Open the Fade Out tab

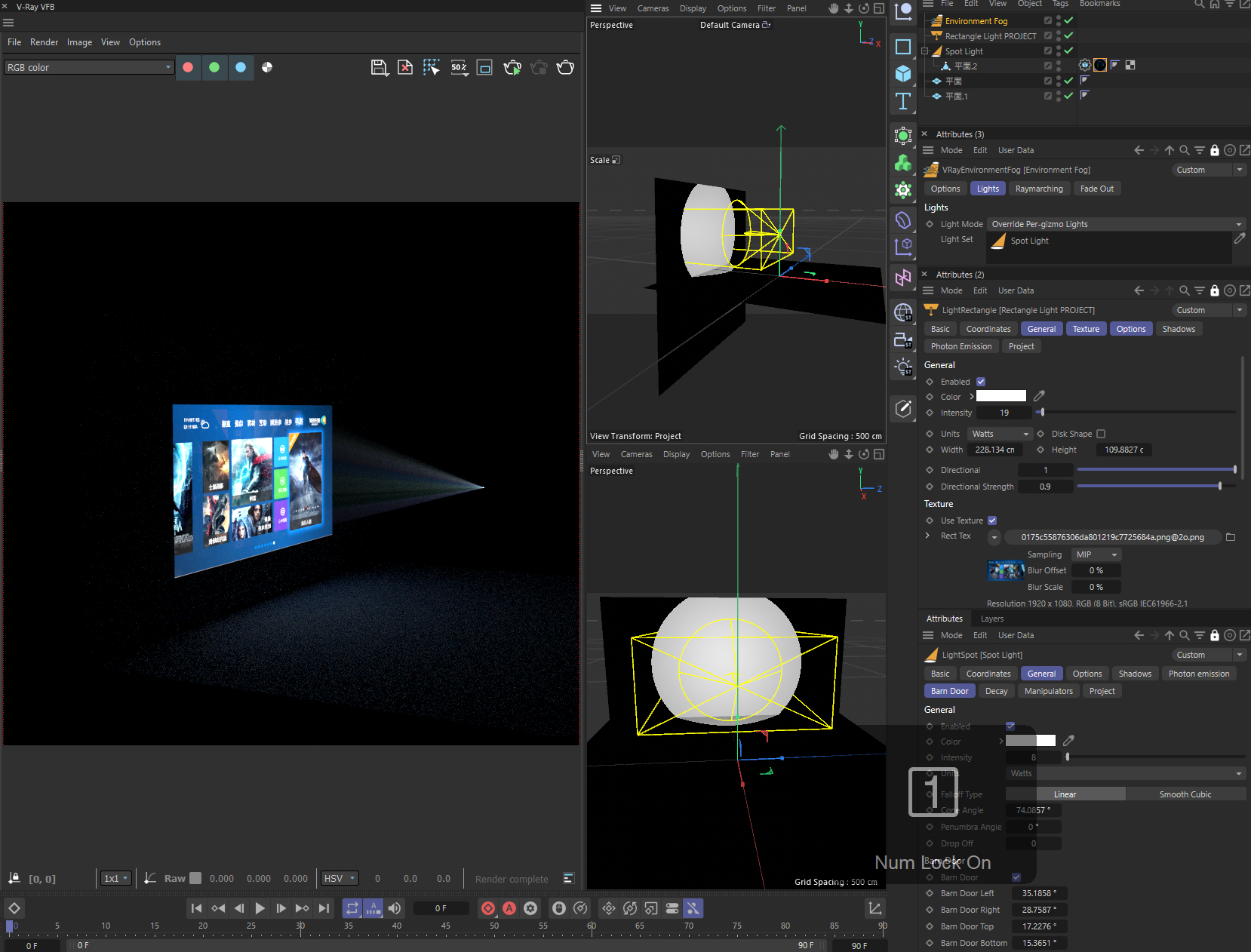1096,189
